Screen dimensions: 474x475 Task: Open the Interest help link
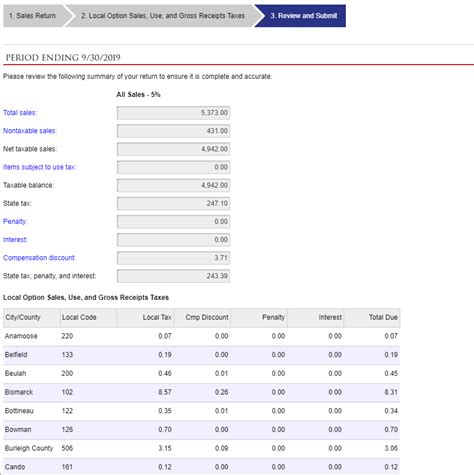point(15,239)
